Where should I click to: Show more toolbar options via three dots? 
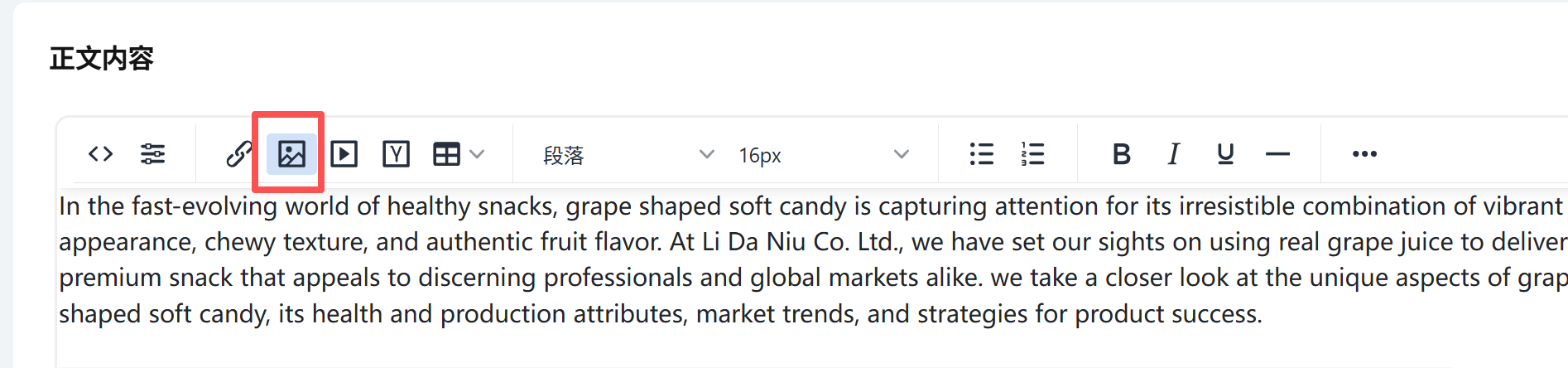coord(1364,154)
